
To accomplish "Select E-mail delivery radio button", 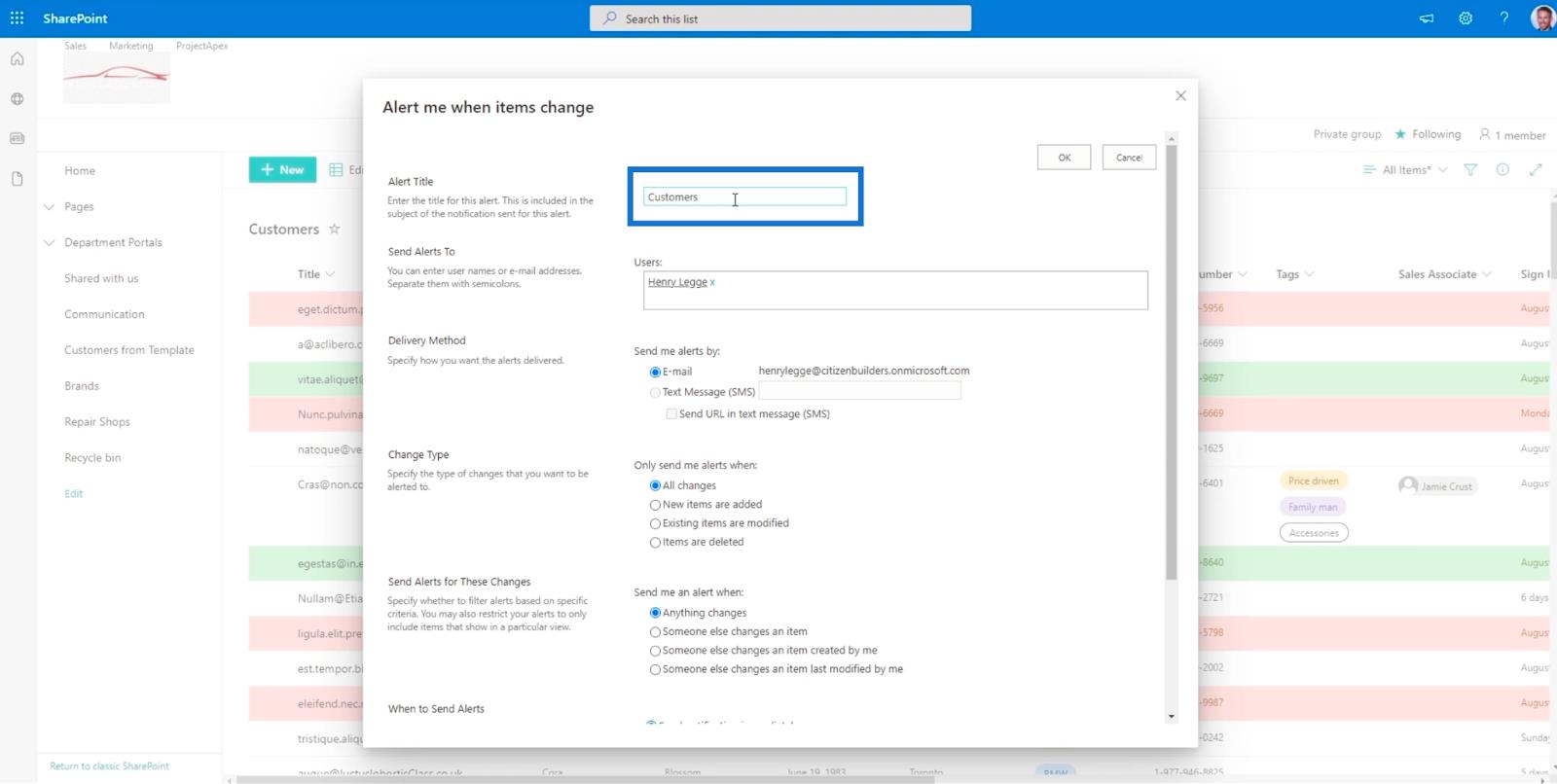I will (655, 372).
